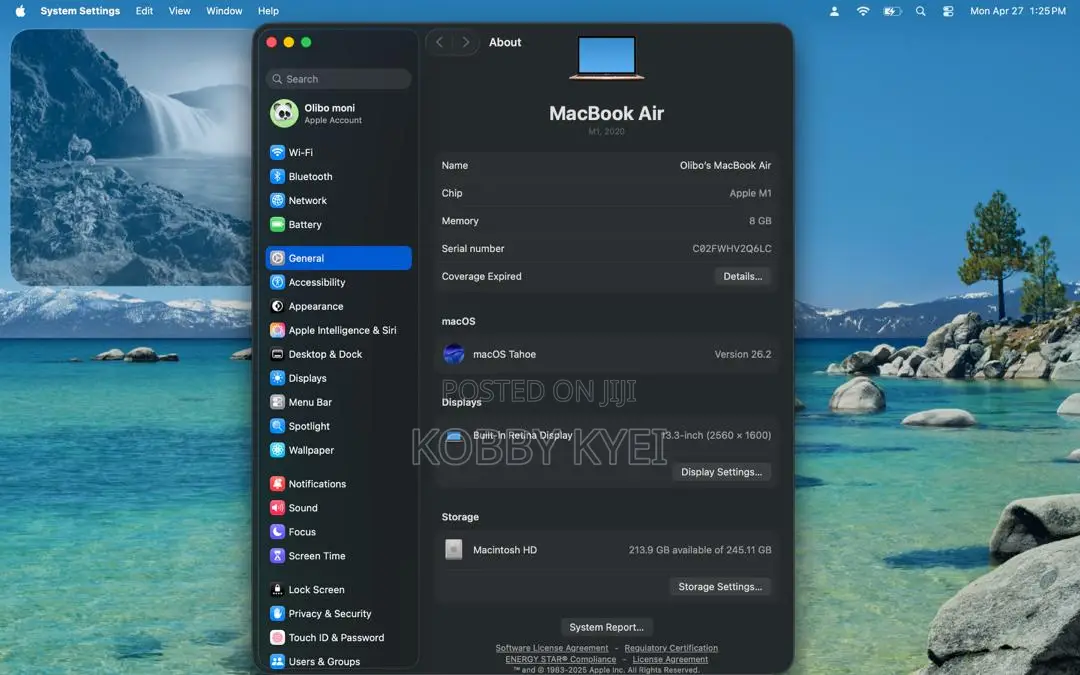Open the Software License Agreement link
Screen dimensions: 1080x675
tap(552, 648)
